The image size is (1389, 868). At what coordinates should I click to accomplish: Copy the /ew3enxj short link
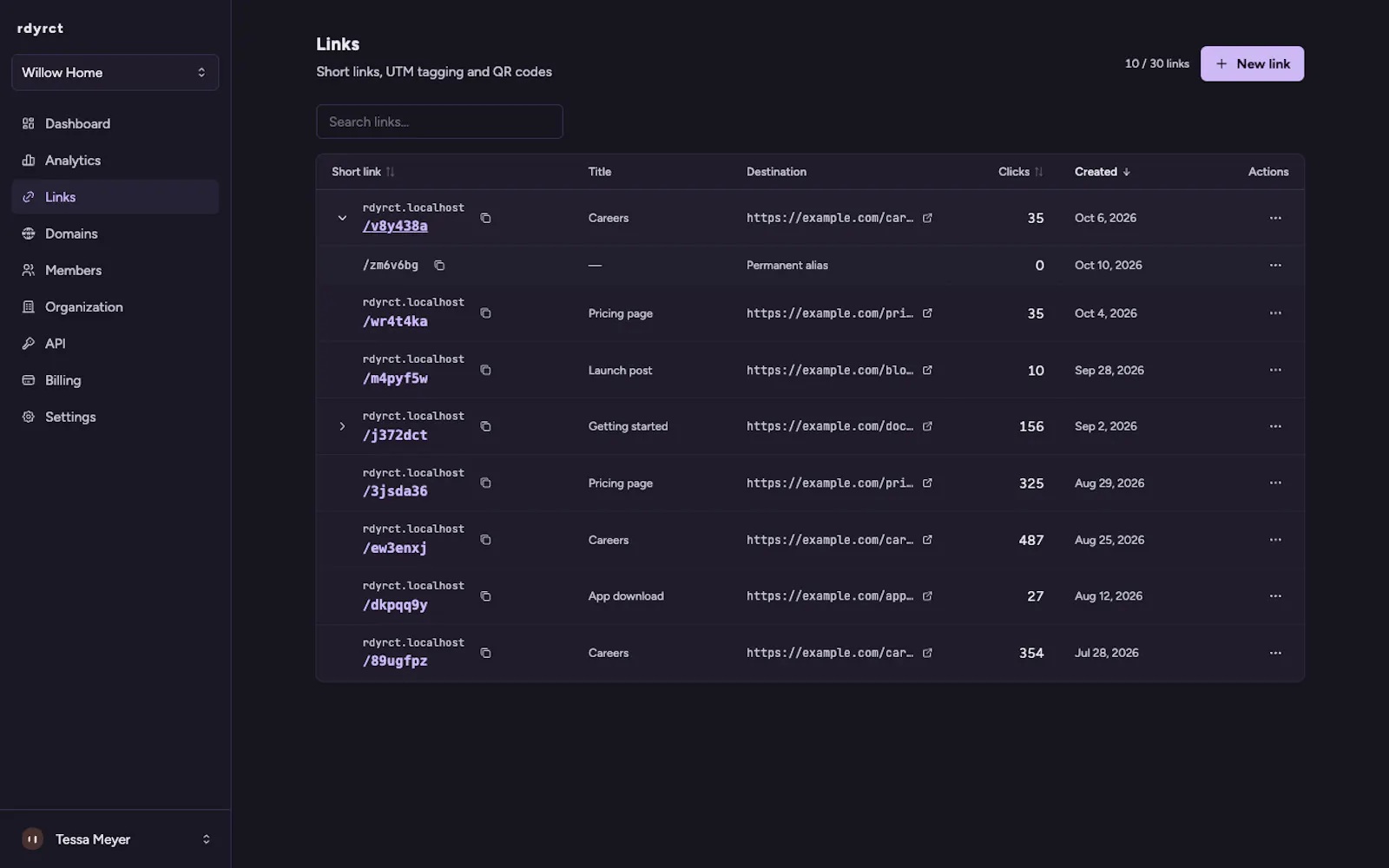(x=485, y=540)
